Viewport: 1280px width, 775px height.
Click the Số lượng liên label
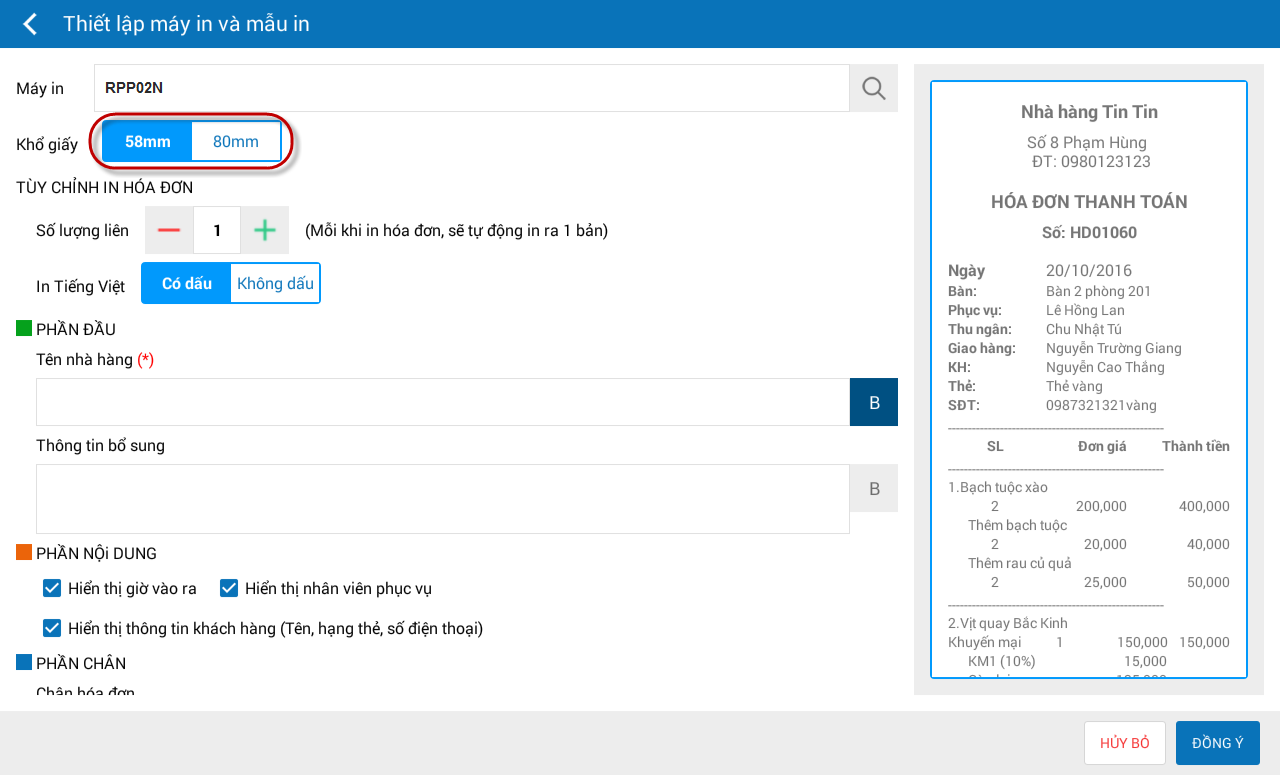pos(82,231)
